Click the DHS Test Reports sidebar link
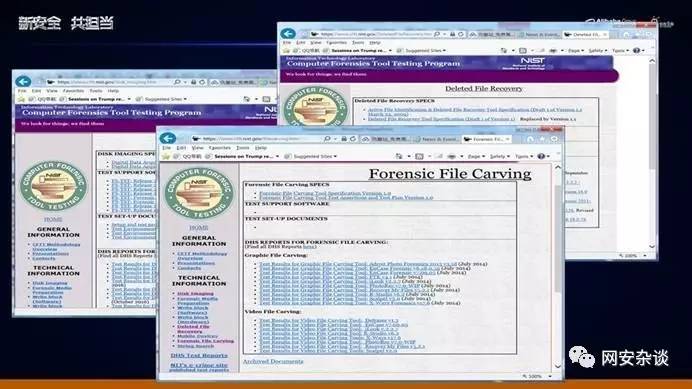The width and height of the screenshot is (692, 389). point(199,355)
